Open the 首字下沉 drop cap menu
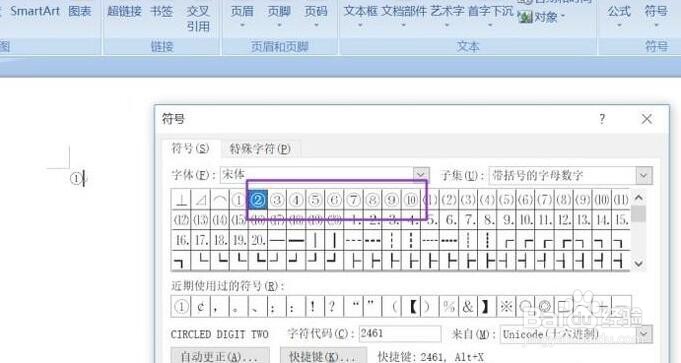Viewport: 681px width, 363px height. [491, 16]
